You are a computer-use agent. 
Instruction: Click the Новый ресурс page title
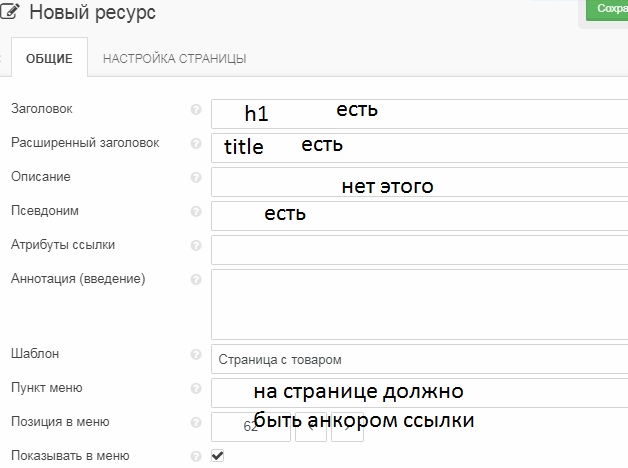coord(93,12)
